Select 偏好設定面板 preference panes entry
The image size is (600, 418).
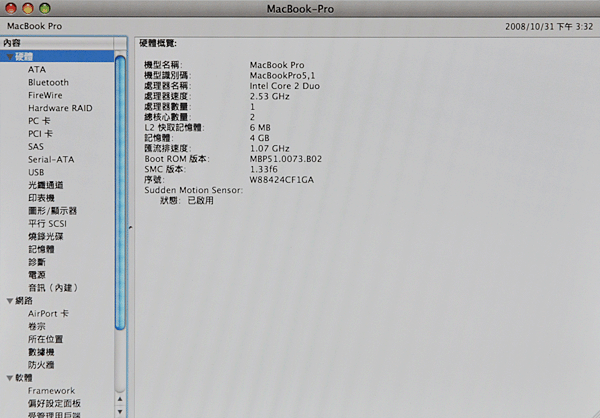[x=54, y=403]
